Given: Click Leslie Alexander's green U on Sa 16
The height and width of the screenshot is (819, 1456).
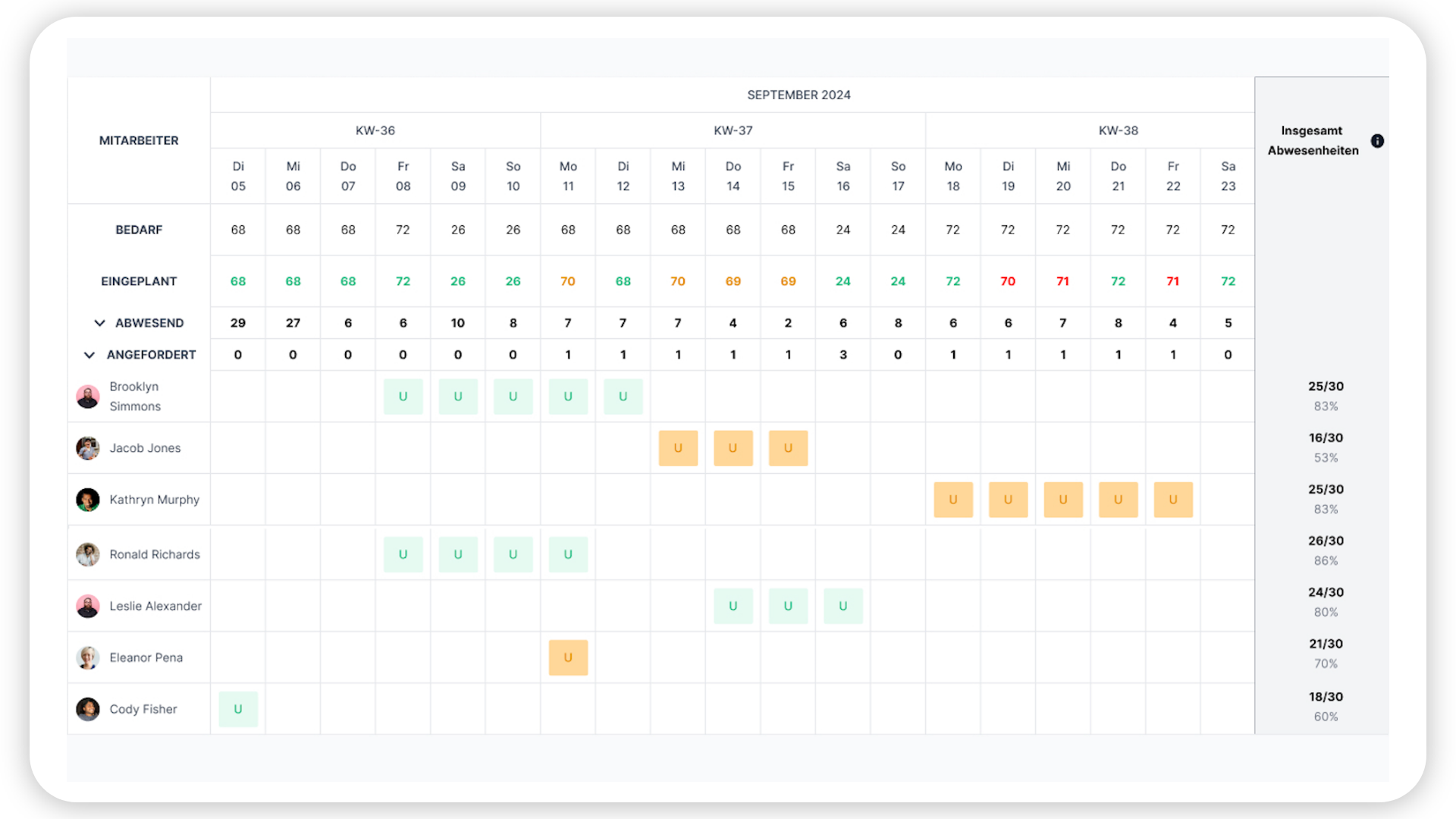Looking at the screenshot, I should pyautogui.click(x=843, y=606).
